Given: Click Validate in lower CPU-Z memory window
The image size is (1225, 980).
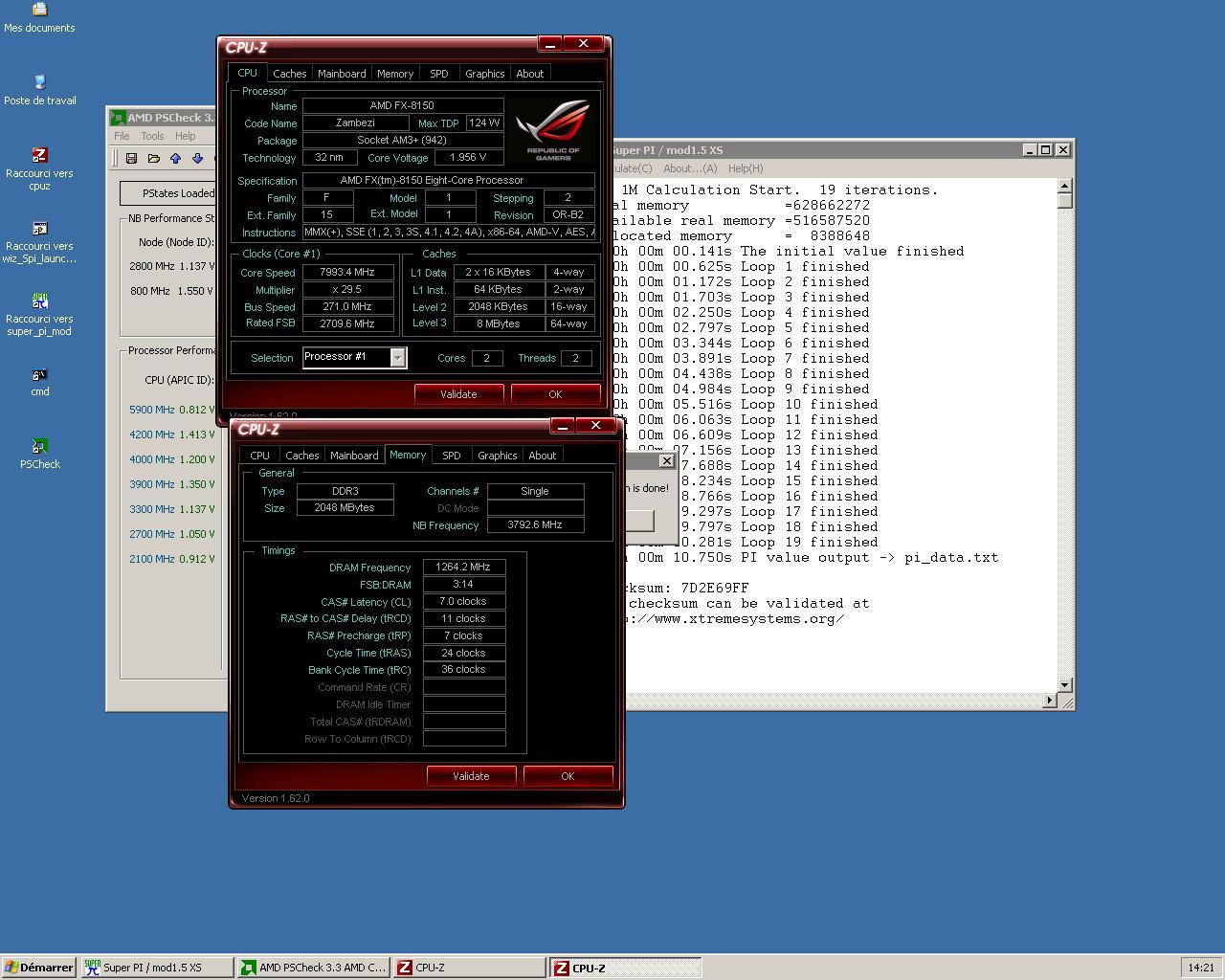Looking at the screenshot, I should click(471, 776).
